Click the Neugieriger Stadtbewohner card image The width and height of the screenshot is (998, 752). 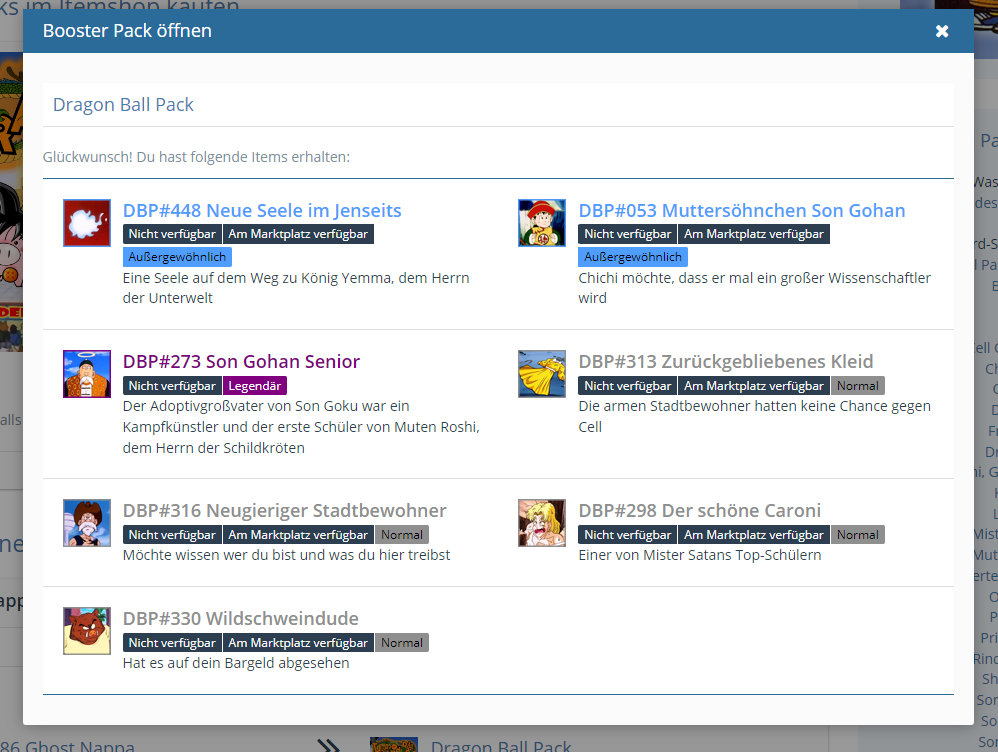pyautogui.click(x=87, y=523)
